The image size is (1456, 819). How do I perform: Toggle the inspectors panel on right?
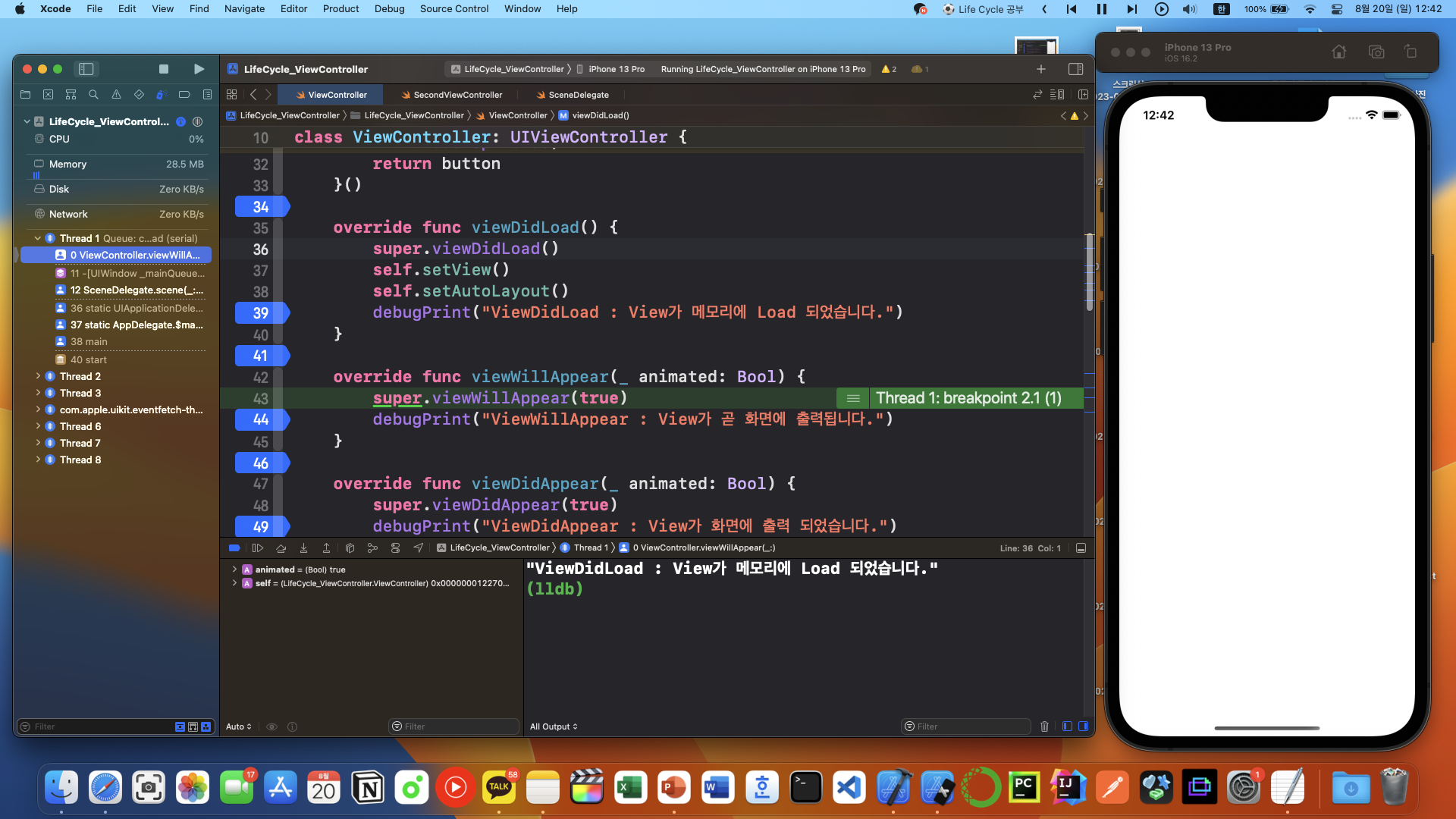1075,69
